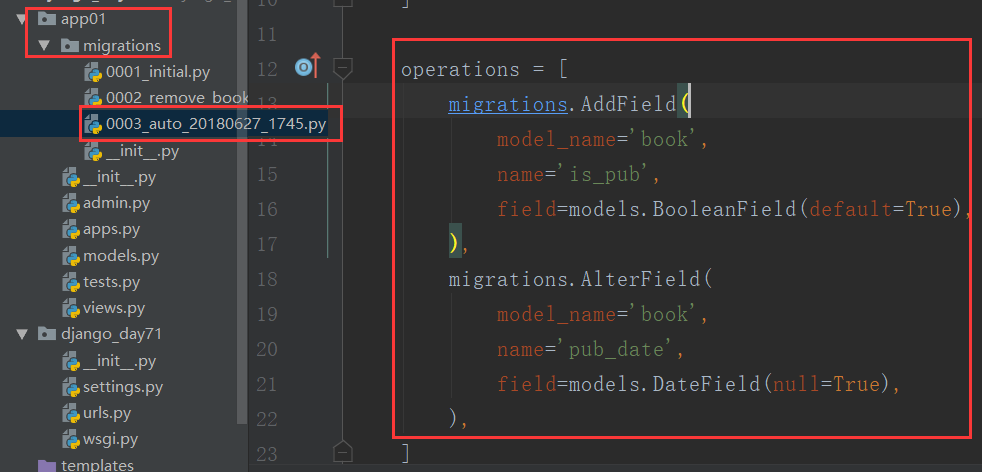Open wsgi.py from the project tree

pyautogui.click(x=110, y=438)
